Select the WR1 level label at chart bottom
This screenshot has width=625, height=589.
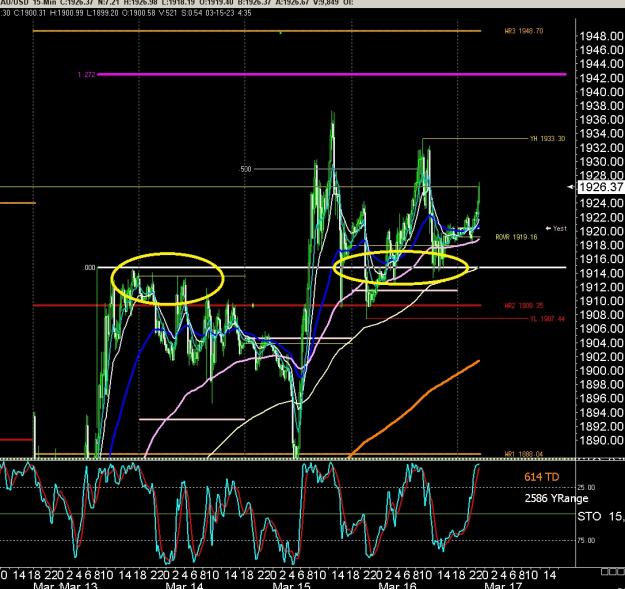coord(523,454)
